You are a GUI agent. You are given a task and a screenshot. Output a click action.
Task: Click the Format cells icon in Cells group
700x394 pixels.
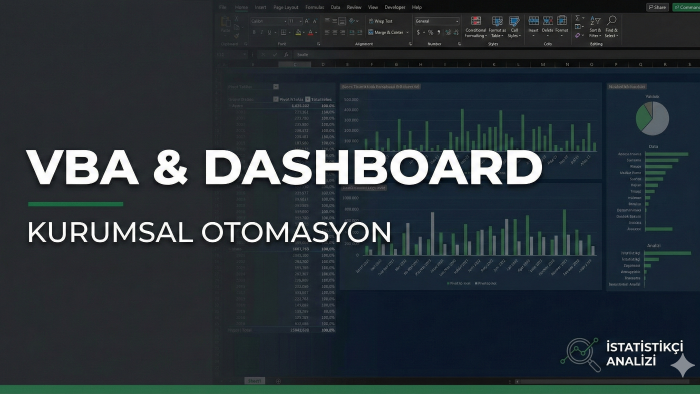click(562, 21)
